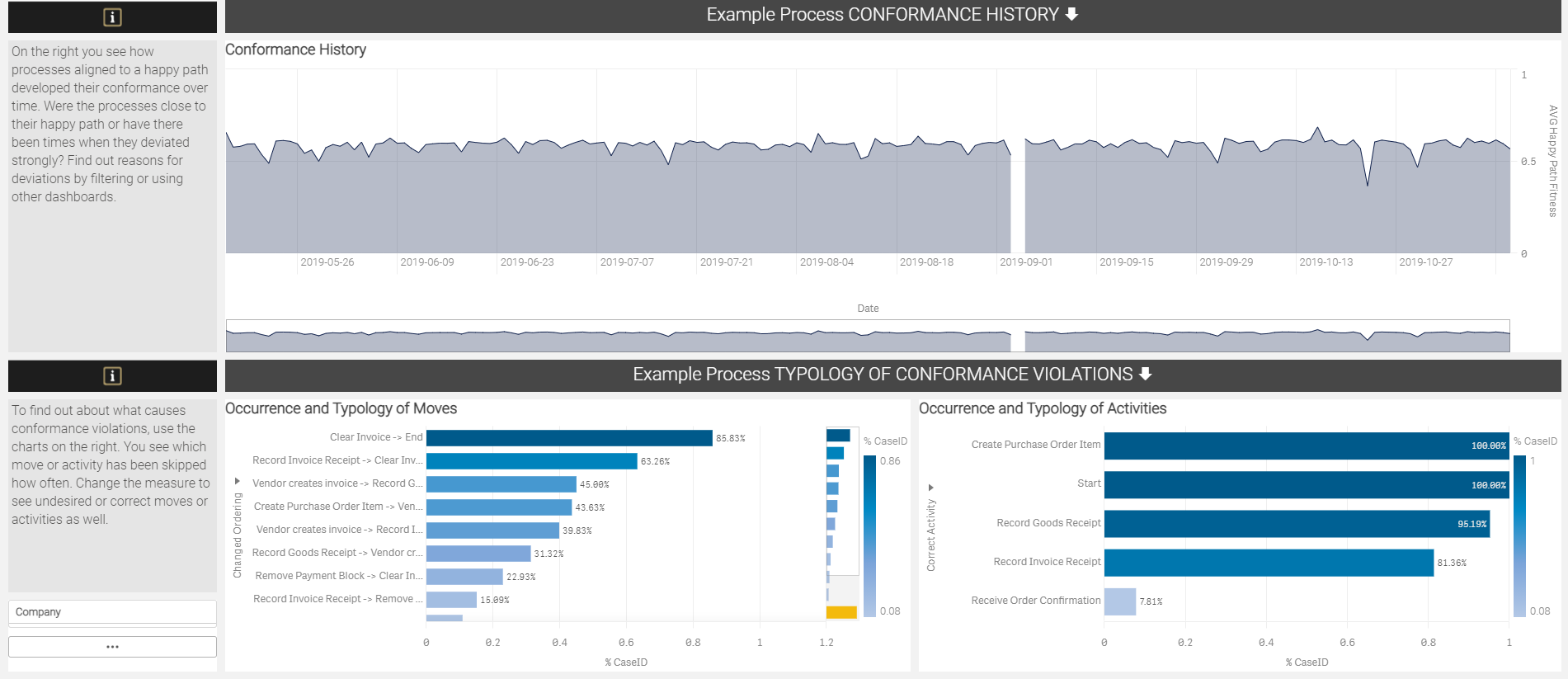The width and height of the screenshot is (1568, 679).
Task: Select the Vendor creates invoice -> Record I bar
Action: [x=492, y=530]
